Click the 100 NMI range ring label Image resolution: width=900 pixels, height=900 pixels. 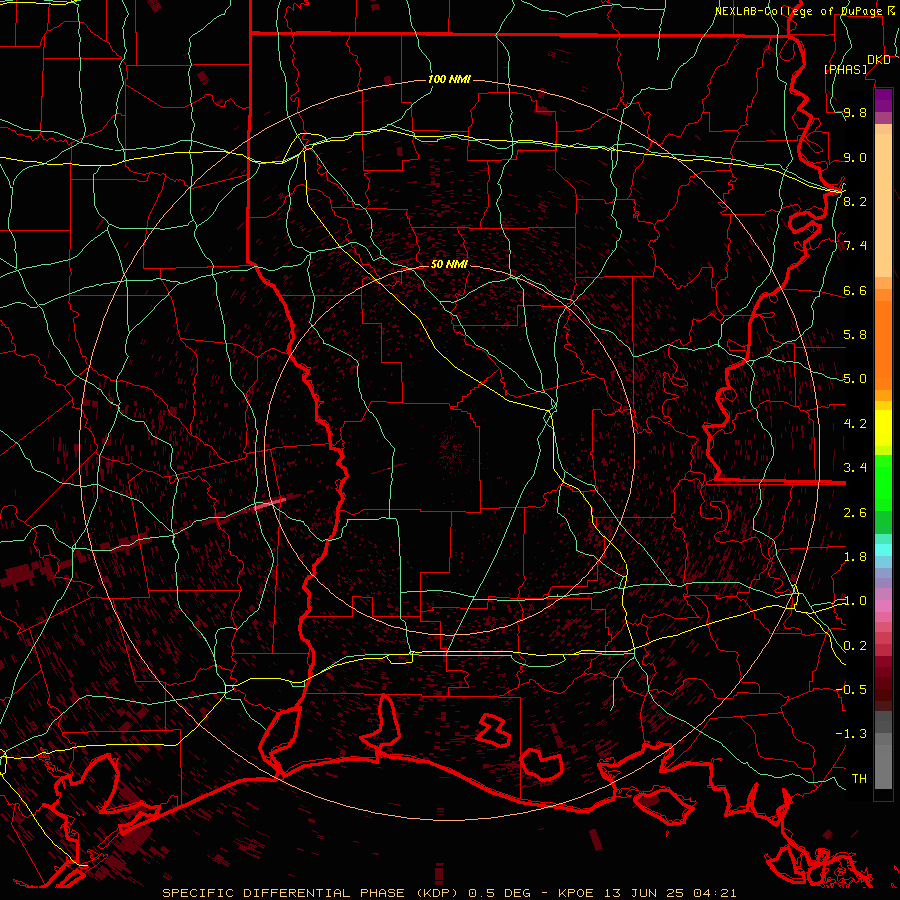449,79
